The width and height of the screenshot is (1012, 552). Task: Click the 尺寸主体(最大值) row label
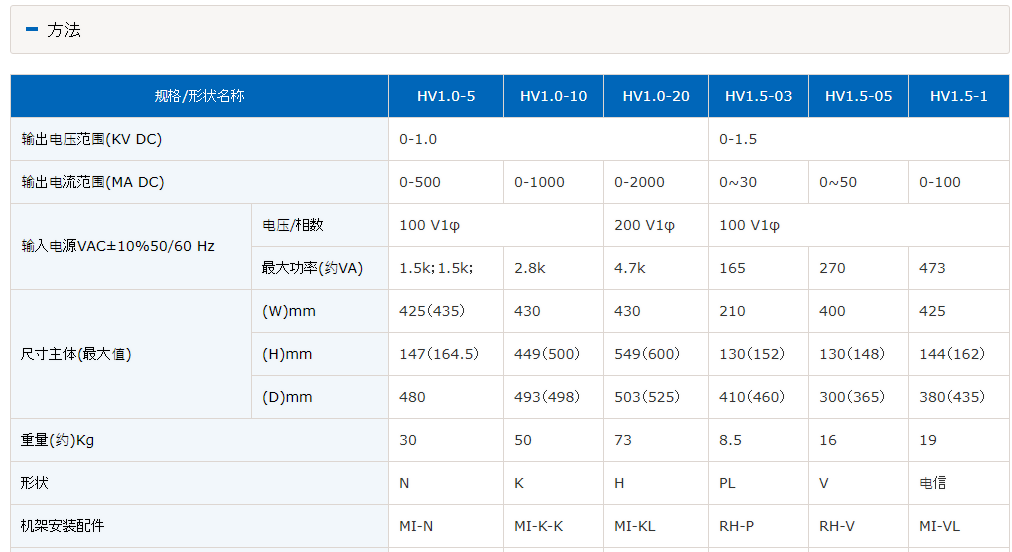[x=76, y=354]
